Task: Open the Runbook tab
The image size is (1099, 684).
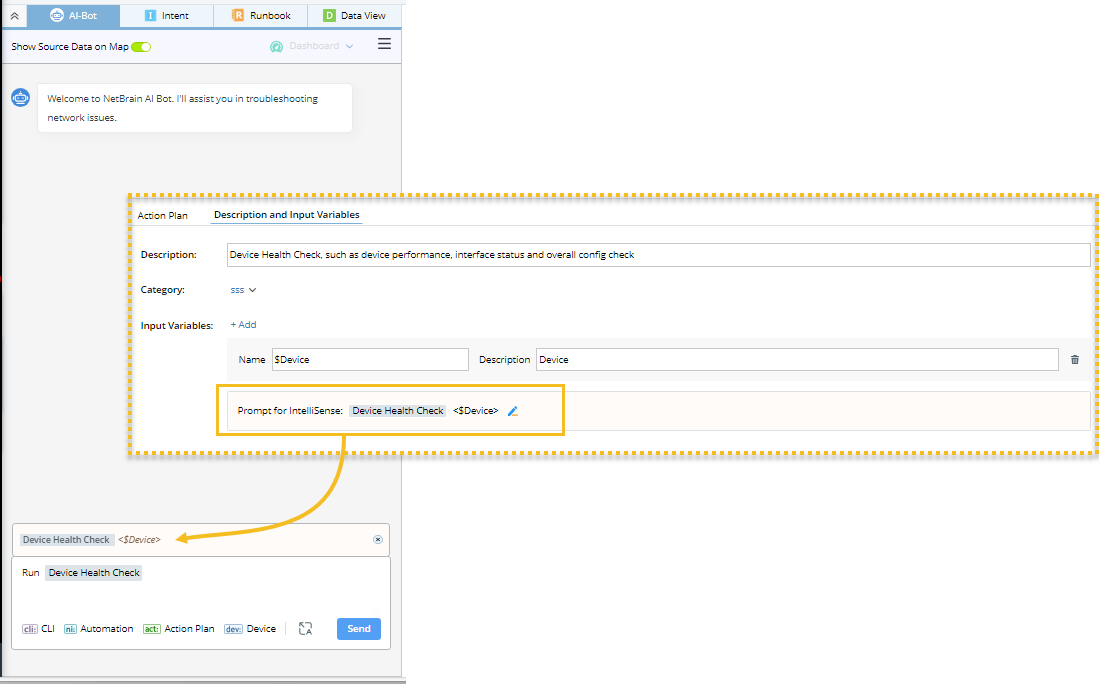Action: coord(261,15)
